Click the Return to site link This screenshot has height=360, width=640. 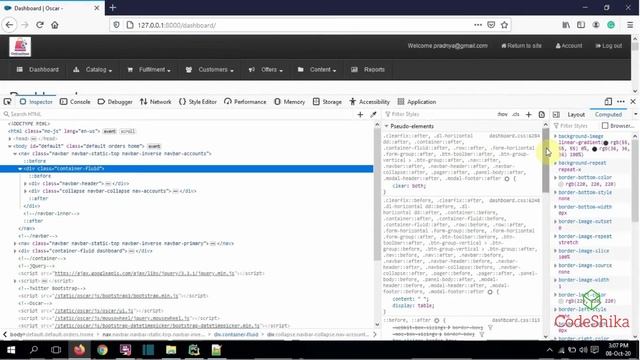[x=521, y=46]
